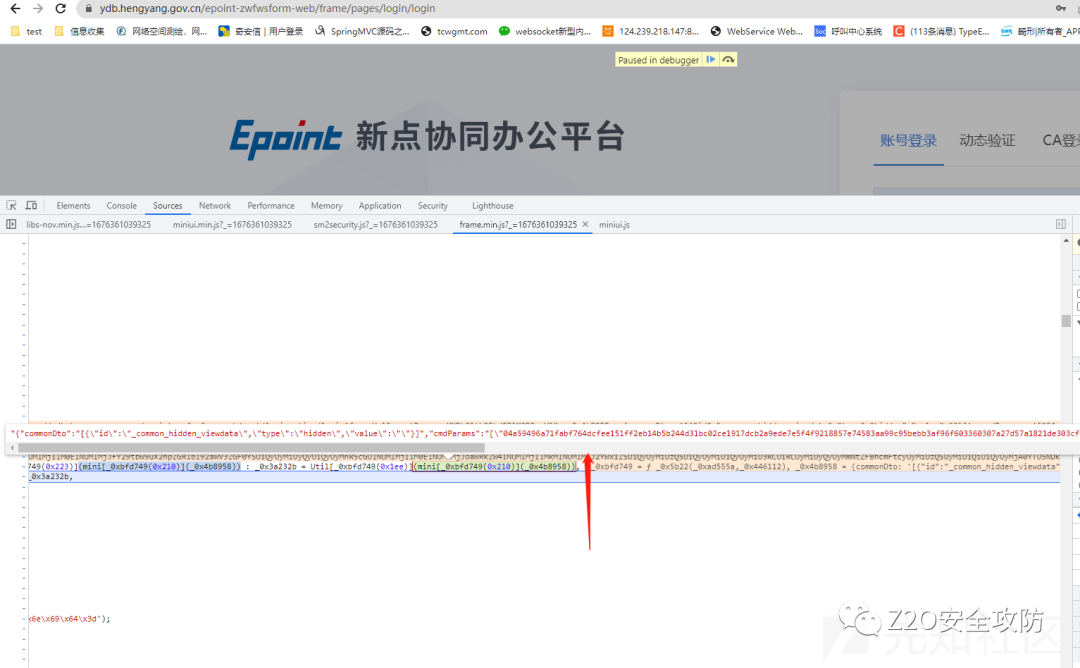Viewport: 1080px width, 668px height.
Task: Open the tcwgmt.com bookmark
Action: (454, 31)
